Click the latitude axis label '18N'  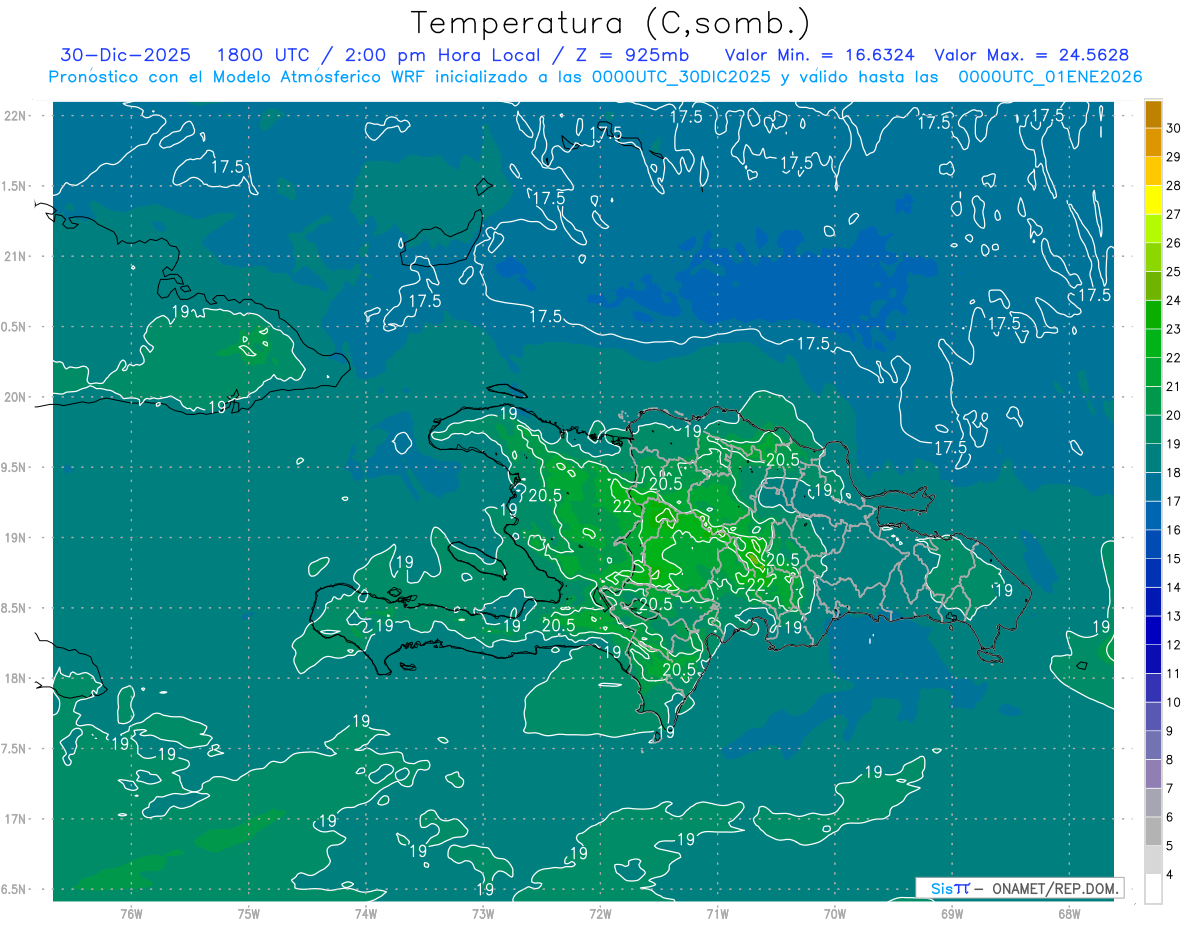[15, 678]
